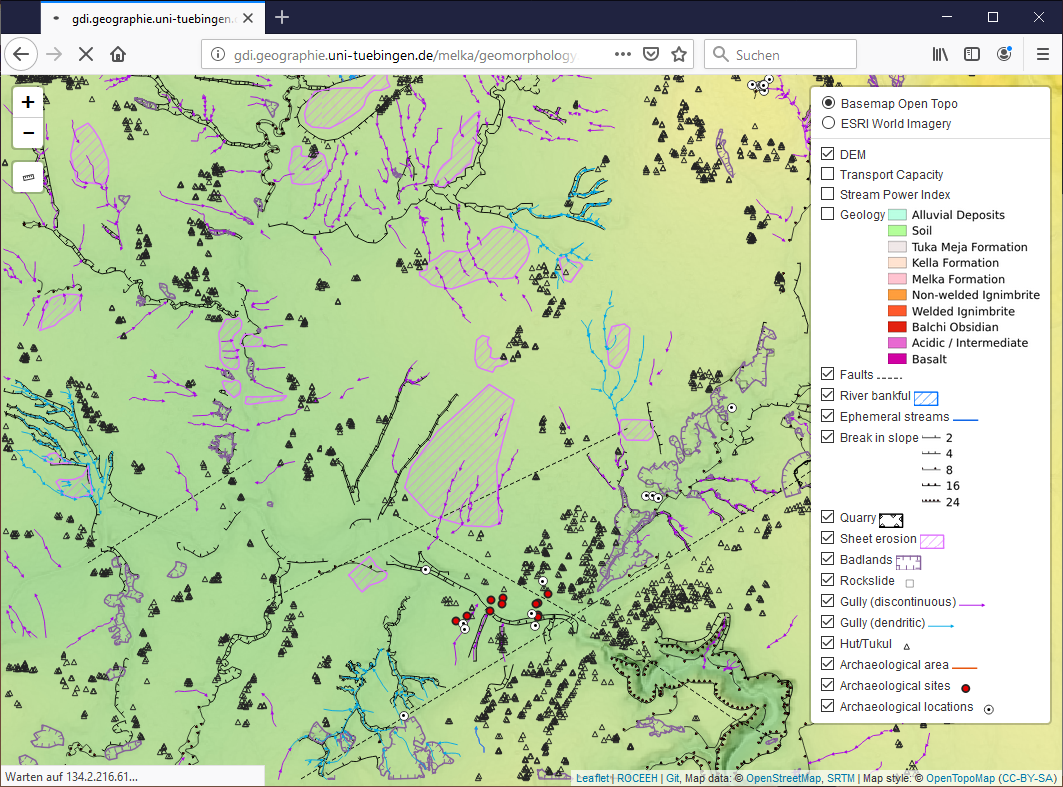Click the Tuka Meja Formation swatch
The width and height of the screenshot is (1063, 787).
(x=897, y=247)
